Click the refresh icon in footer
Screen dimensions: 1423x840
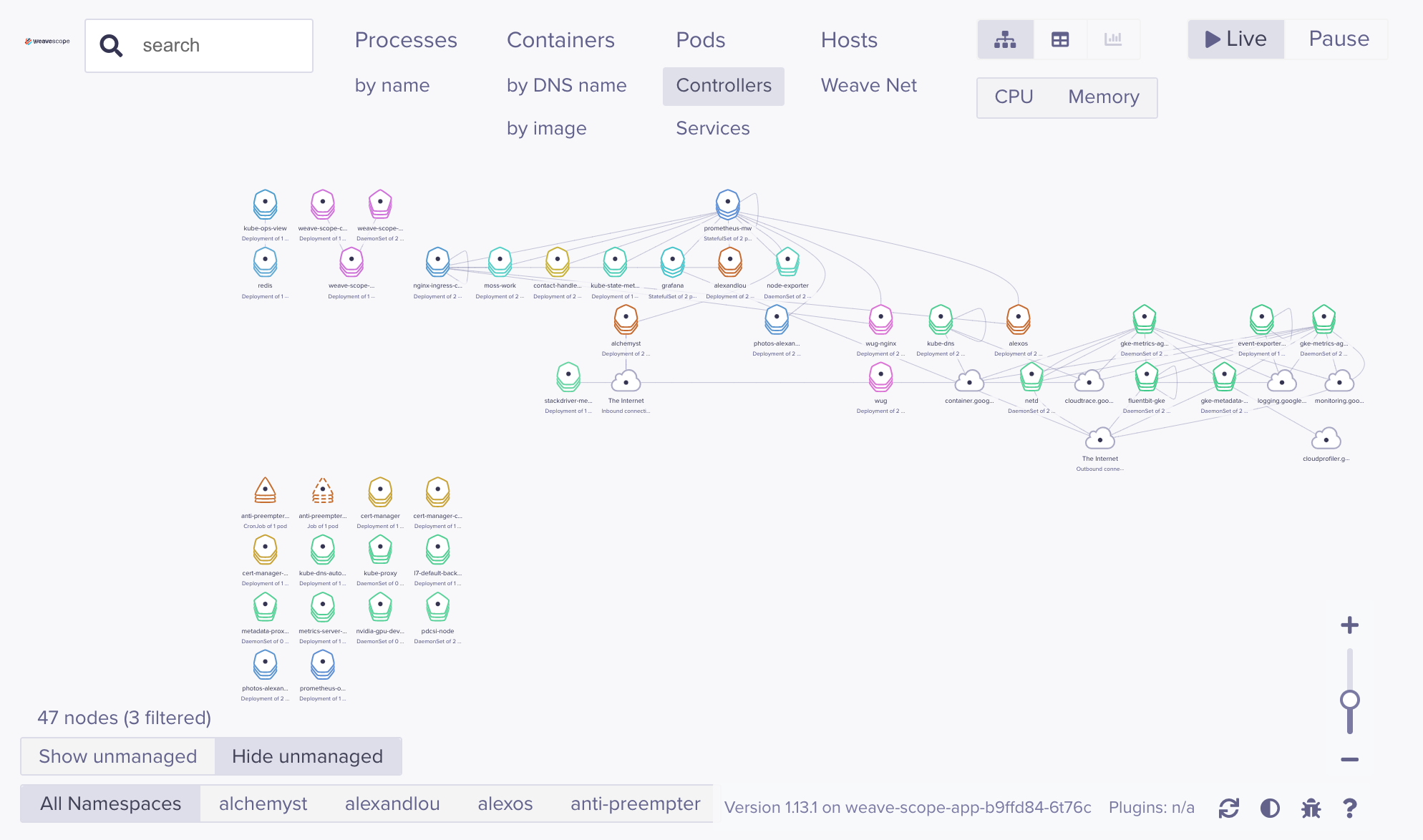point(1229,808)
